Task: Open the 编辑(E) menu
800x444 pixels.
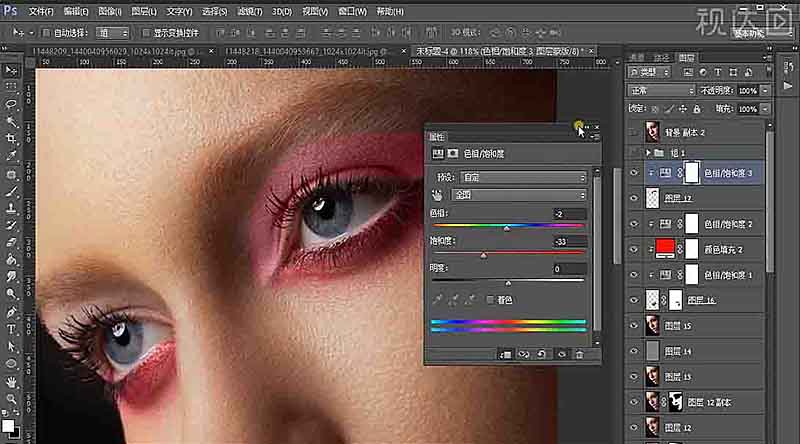Action: 76,11
